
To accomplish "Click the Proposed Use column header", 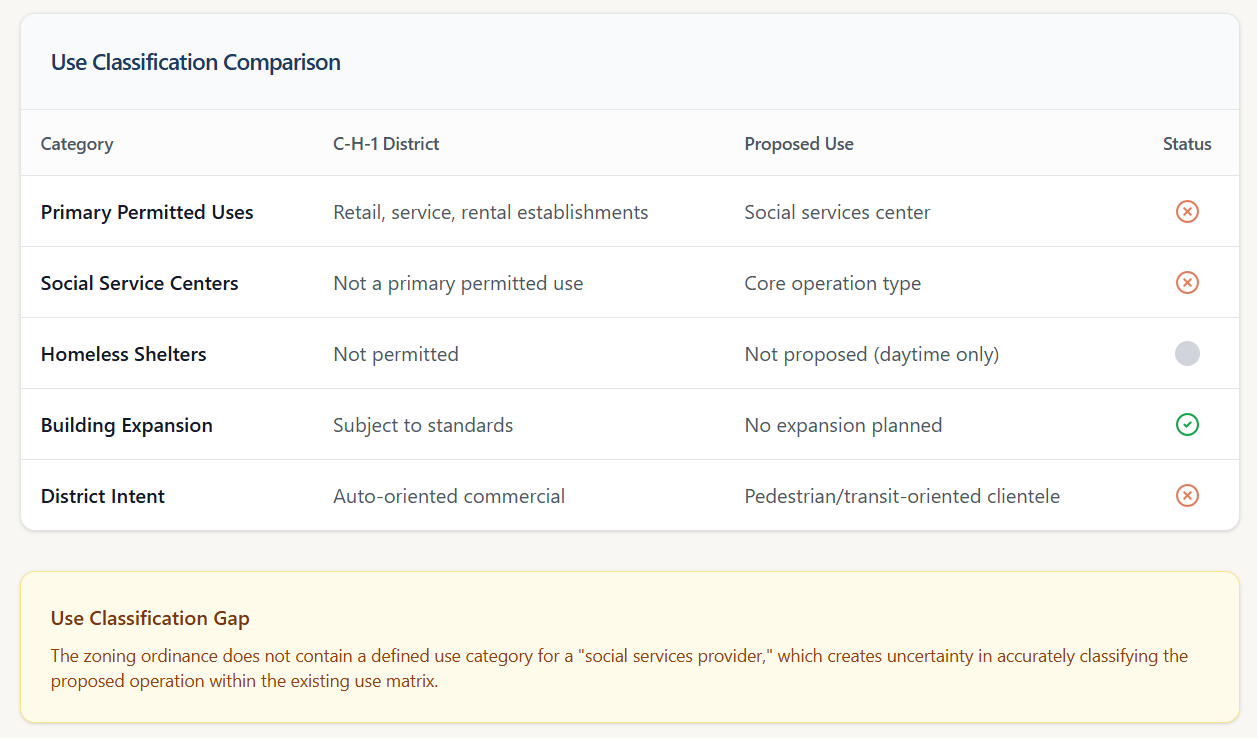I will [x=799, y=144].
